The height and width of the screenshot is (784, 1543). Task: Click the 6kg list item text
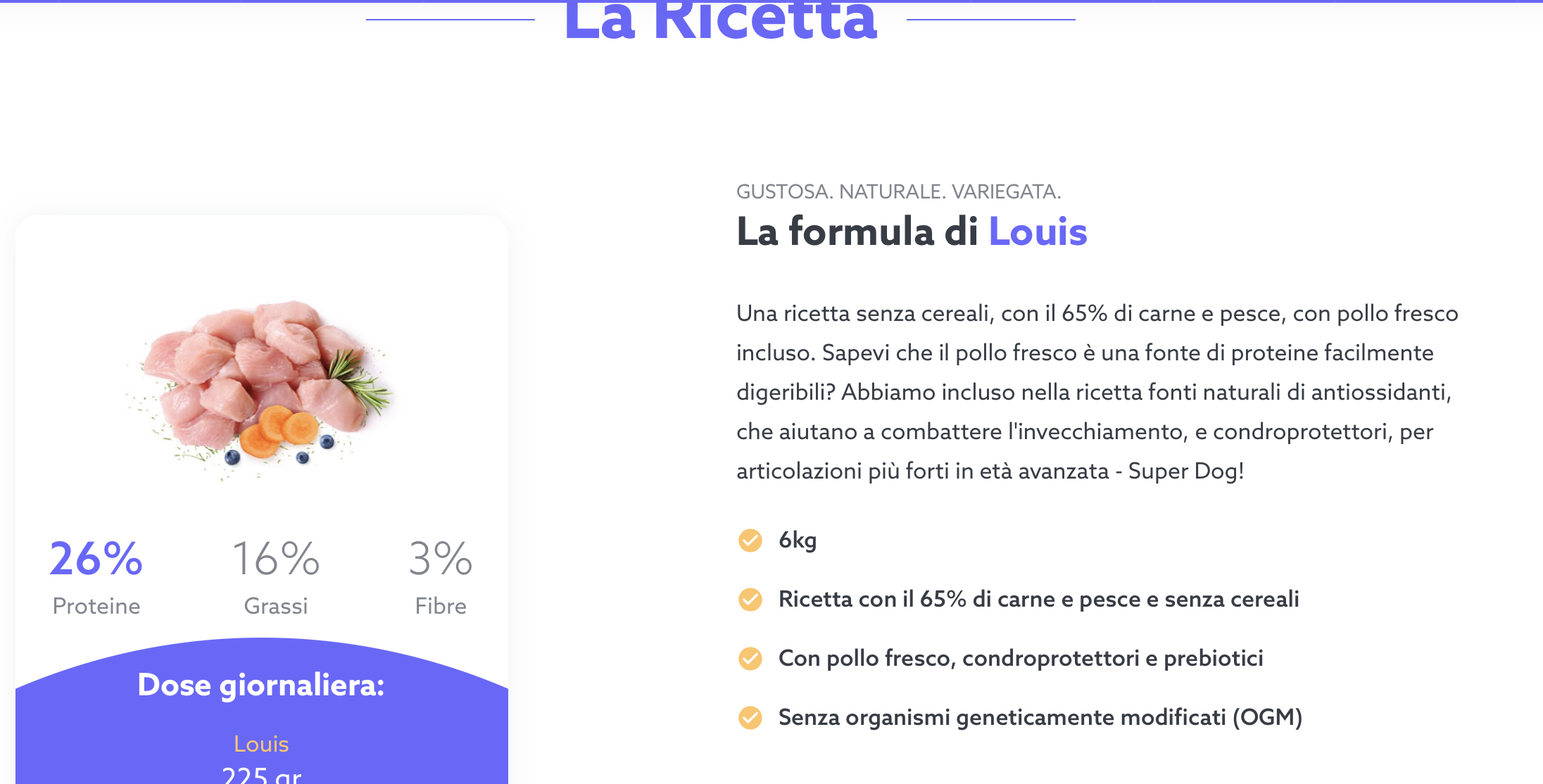[798, 540]
